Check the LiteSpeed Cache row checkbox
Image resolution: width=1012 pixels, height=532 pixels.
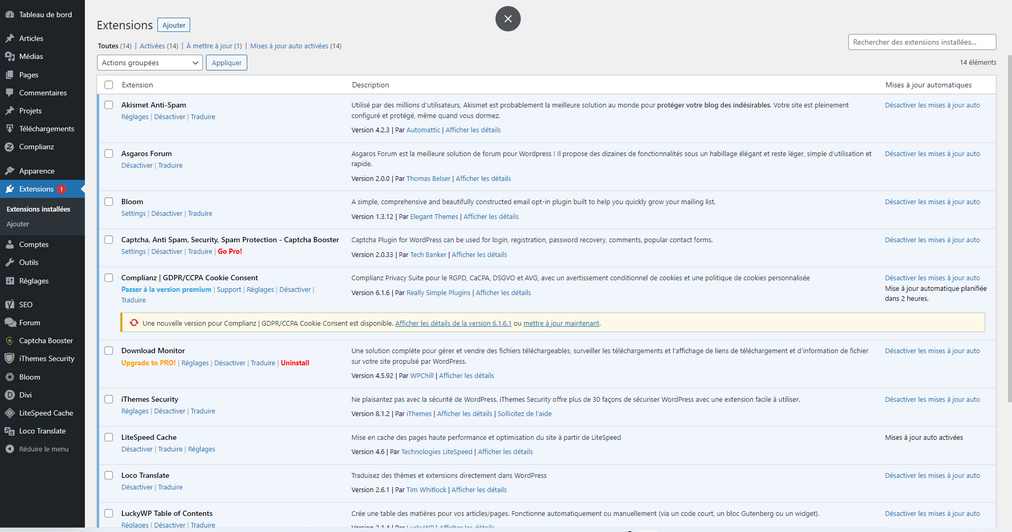point(108,437)
